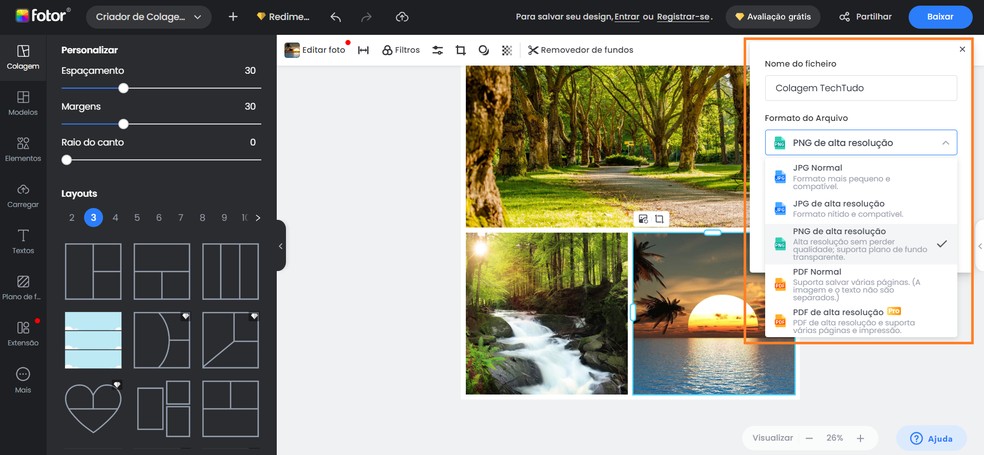
Task: Click the Partilhar button
Action: pyautogui.click(x=865, y=17)
